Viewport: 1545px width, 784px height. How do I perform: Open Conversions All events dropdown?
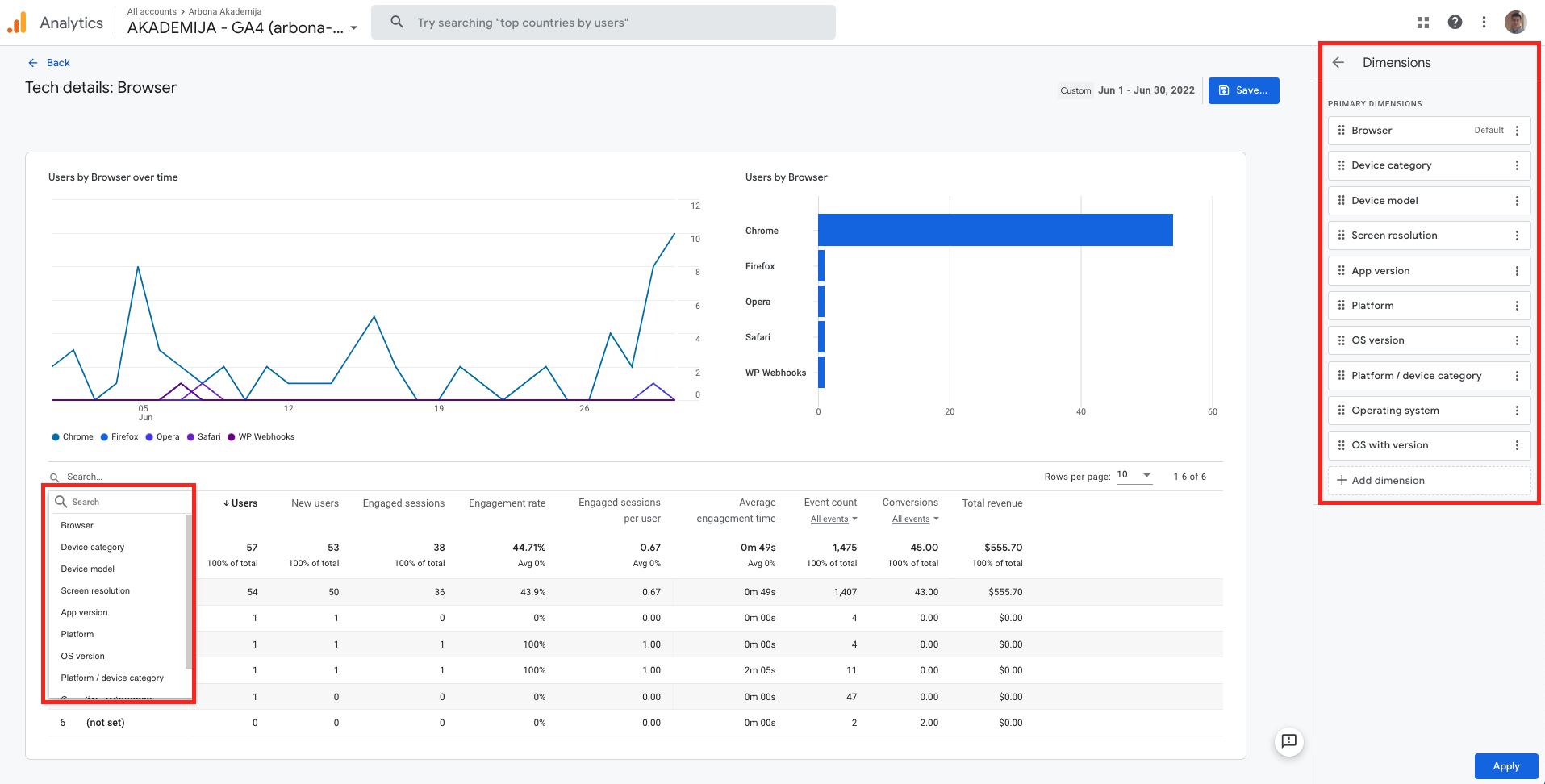coord(915,519)
